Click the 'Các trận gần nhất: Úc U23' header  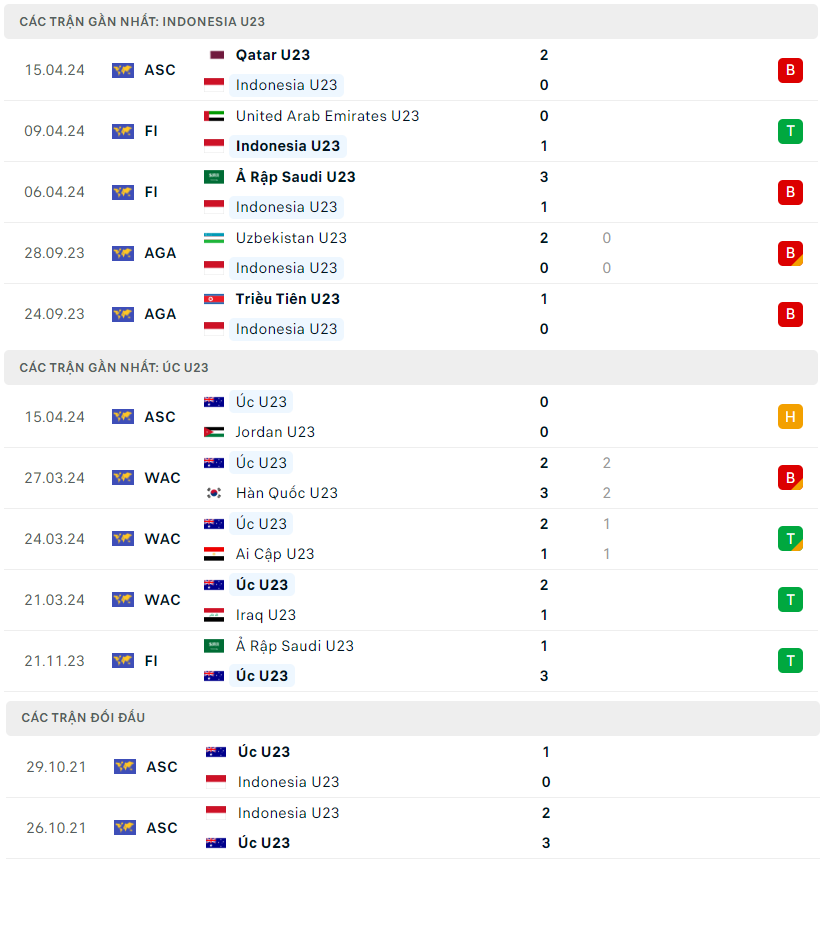point(114,368)
